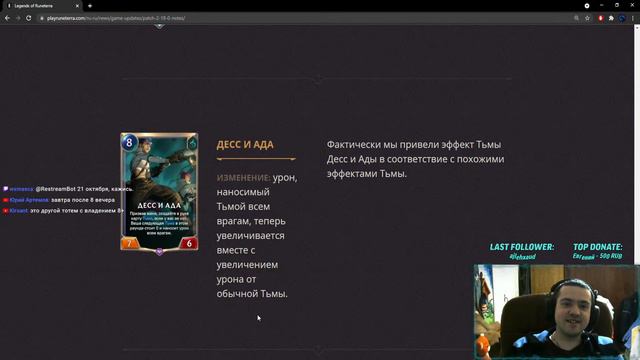Open the red shield ad-blocker extension
The width and height of the screenshot is (640, 360).
(600, 18)
